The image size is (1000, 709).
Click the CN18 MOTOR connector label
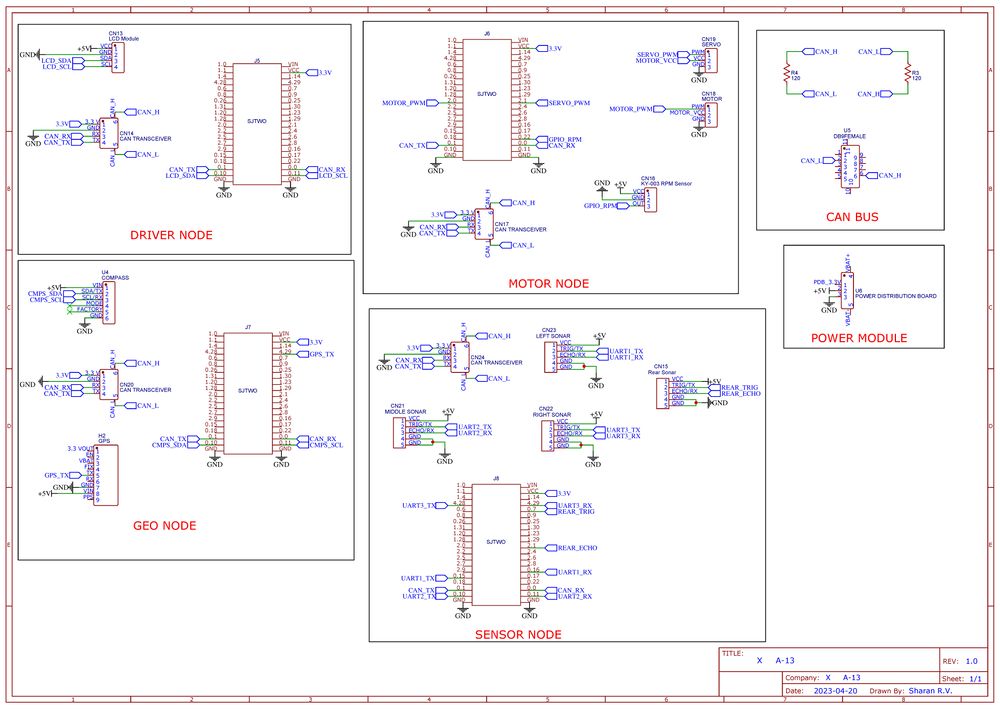[712, 96]
